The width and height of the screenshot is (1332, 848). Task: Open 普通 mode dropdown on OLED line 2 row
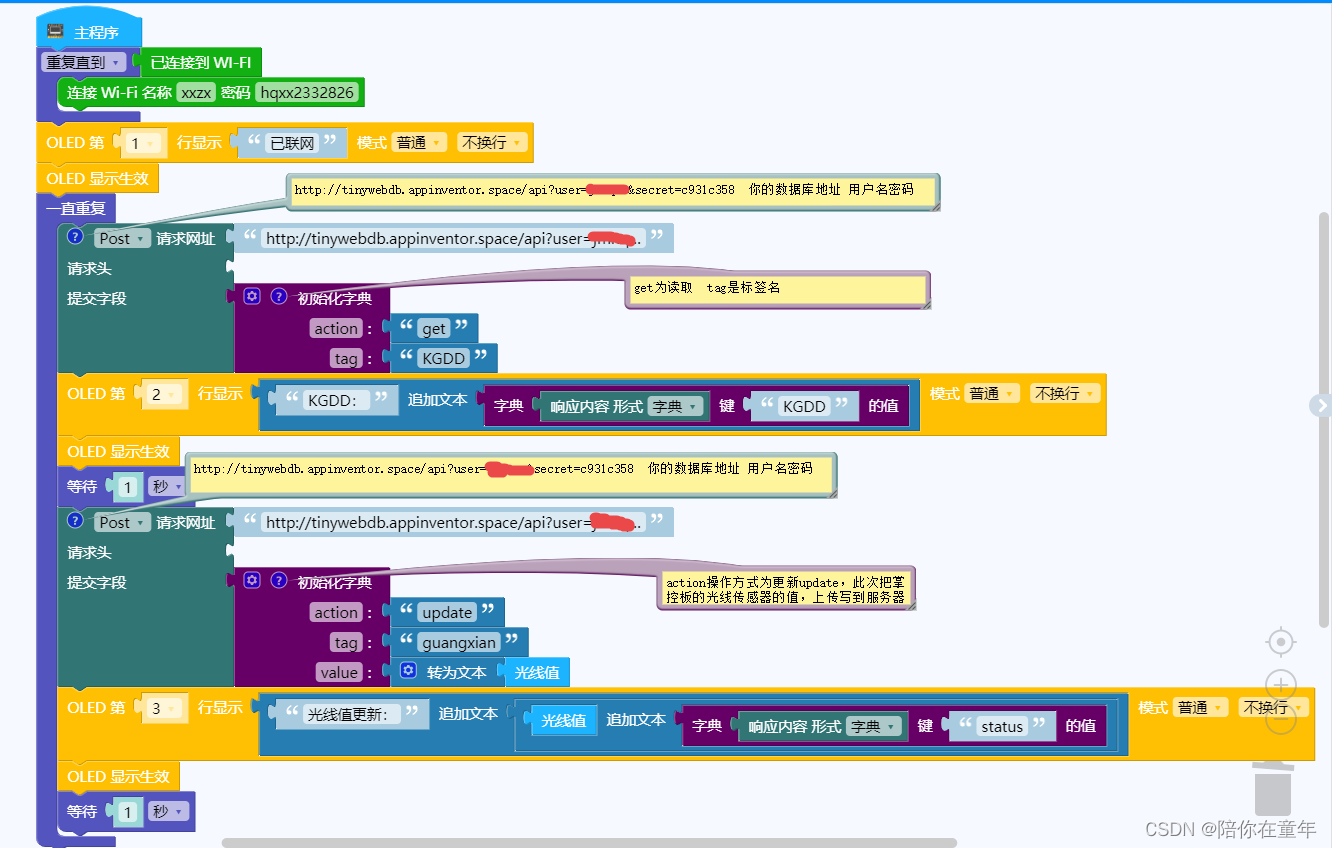(x=993, y=394)
